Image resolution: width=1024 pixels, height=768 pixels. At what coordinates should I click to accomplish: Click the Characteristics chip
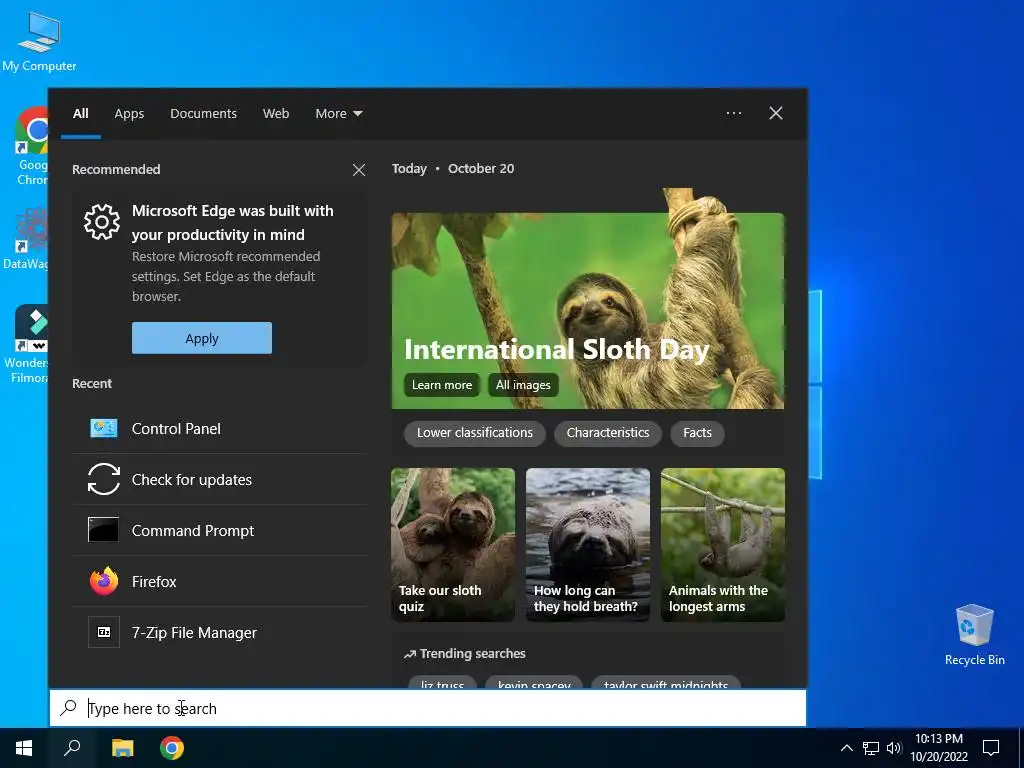coord(607,432)
